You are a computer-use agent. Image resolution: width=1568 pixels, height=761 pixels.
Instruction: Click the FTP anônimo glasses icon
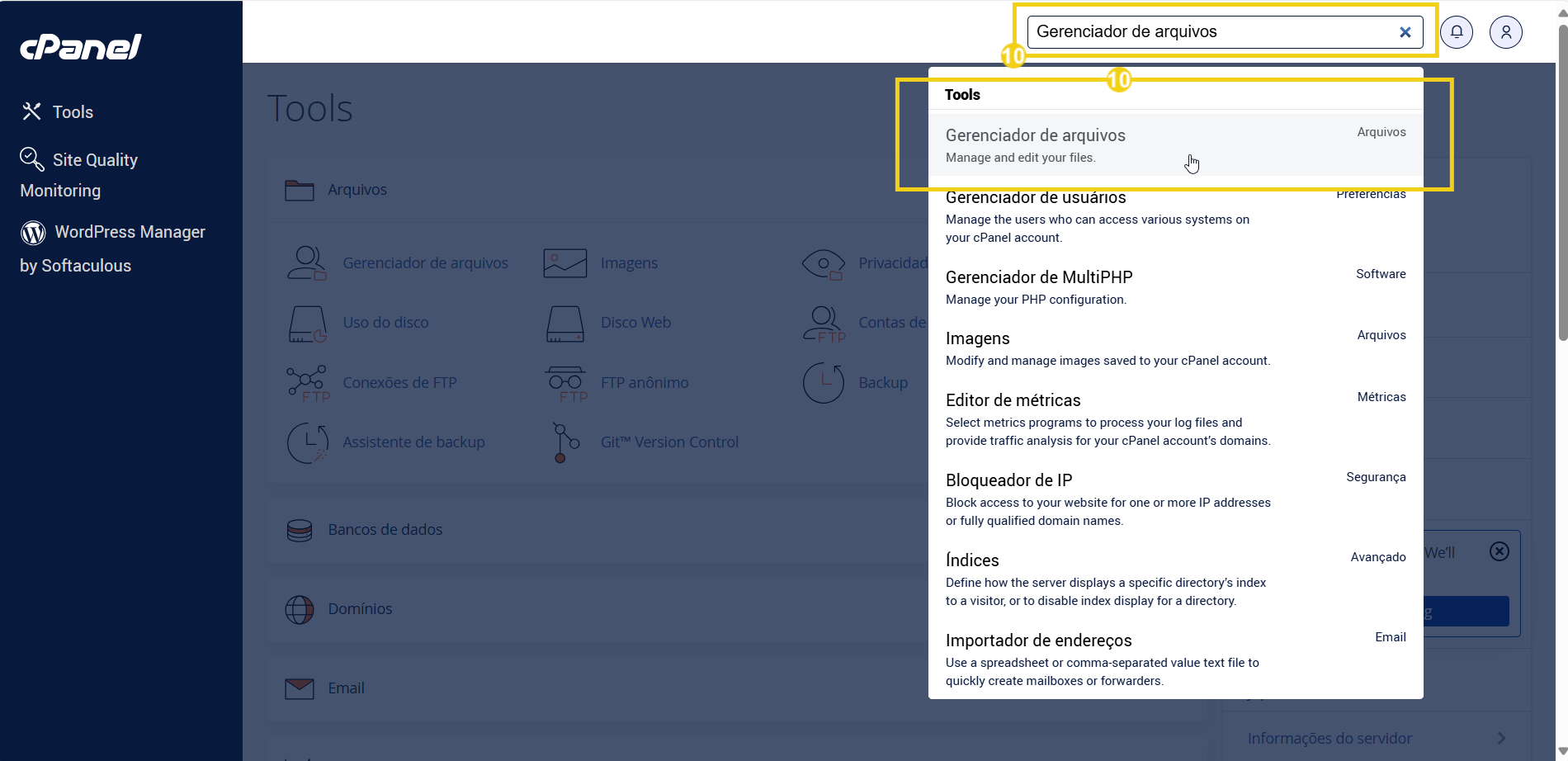coord(566,384)
